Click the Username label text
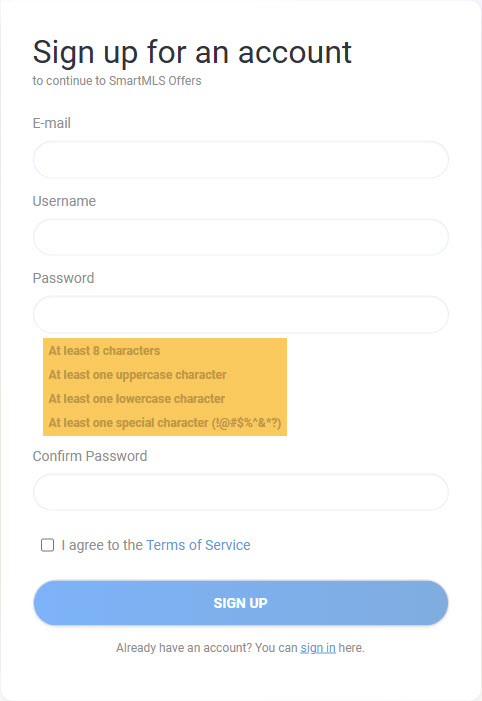Screen dimensions: 482x701 tap(64, 201)
